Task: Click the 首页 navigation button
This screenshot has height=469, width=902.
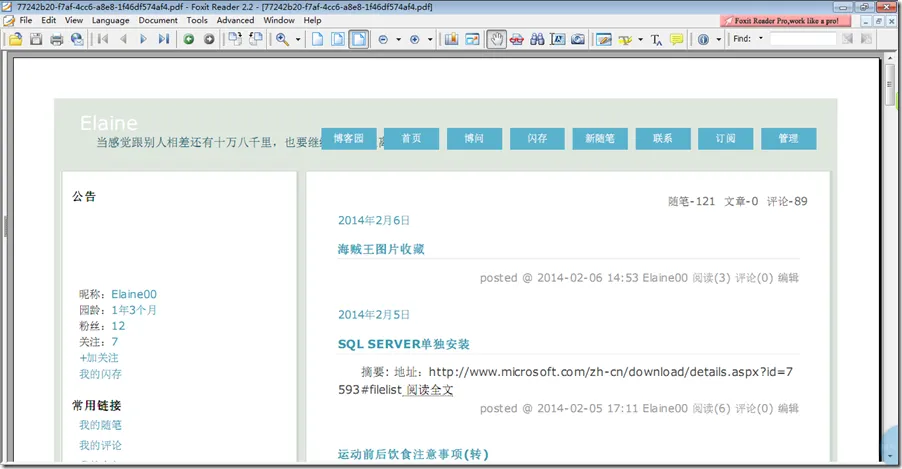Action: pos(411,139)
